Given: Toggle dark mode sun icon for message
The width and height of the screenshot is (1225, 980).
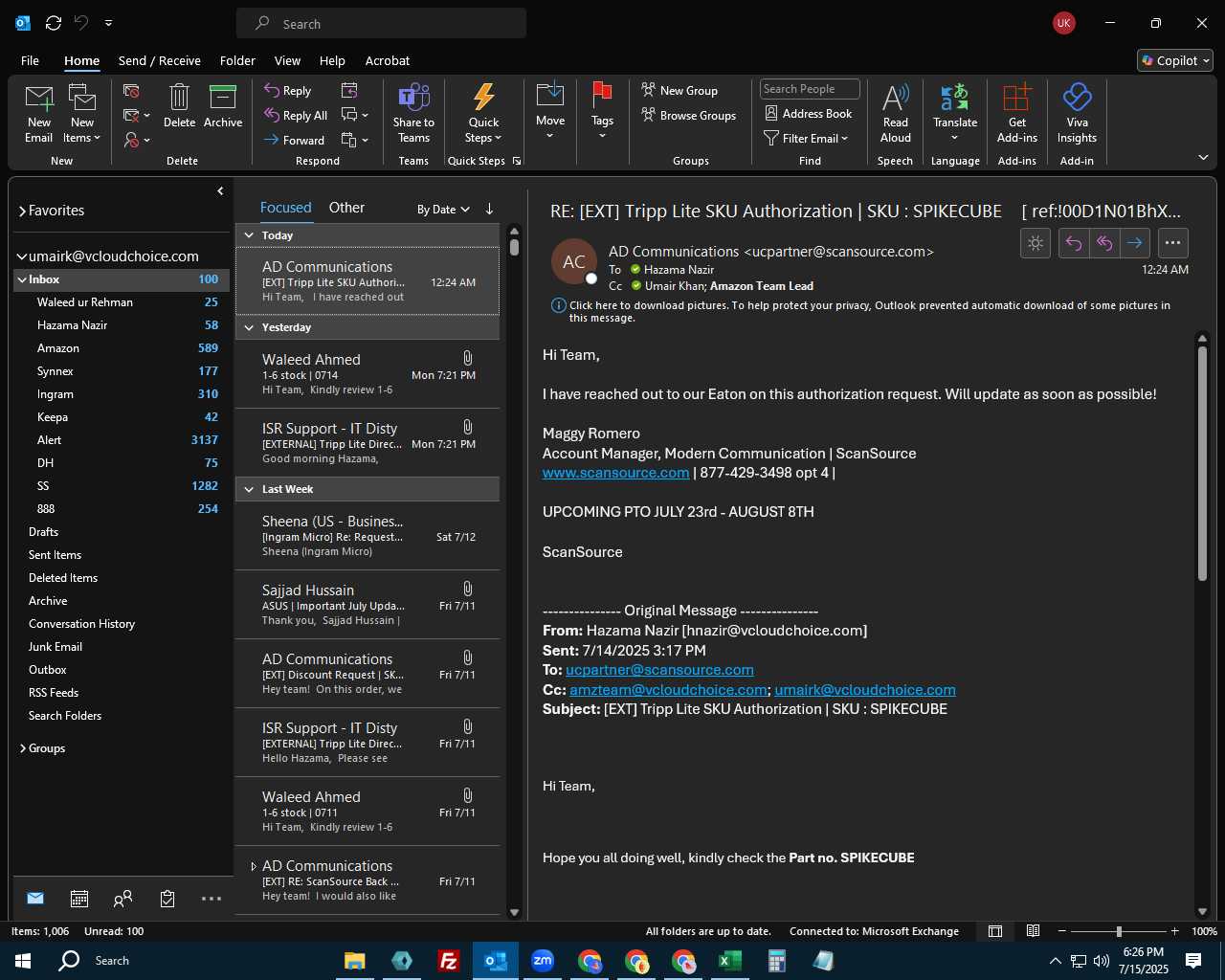Looking at the screenshot, I should point(1036,243).
